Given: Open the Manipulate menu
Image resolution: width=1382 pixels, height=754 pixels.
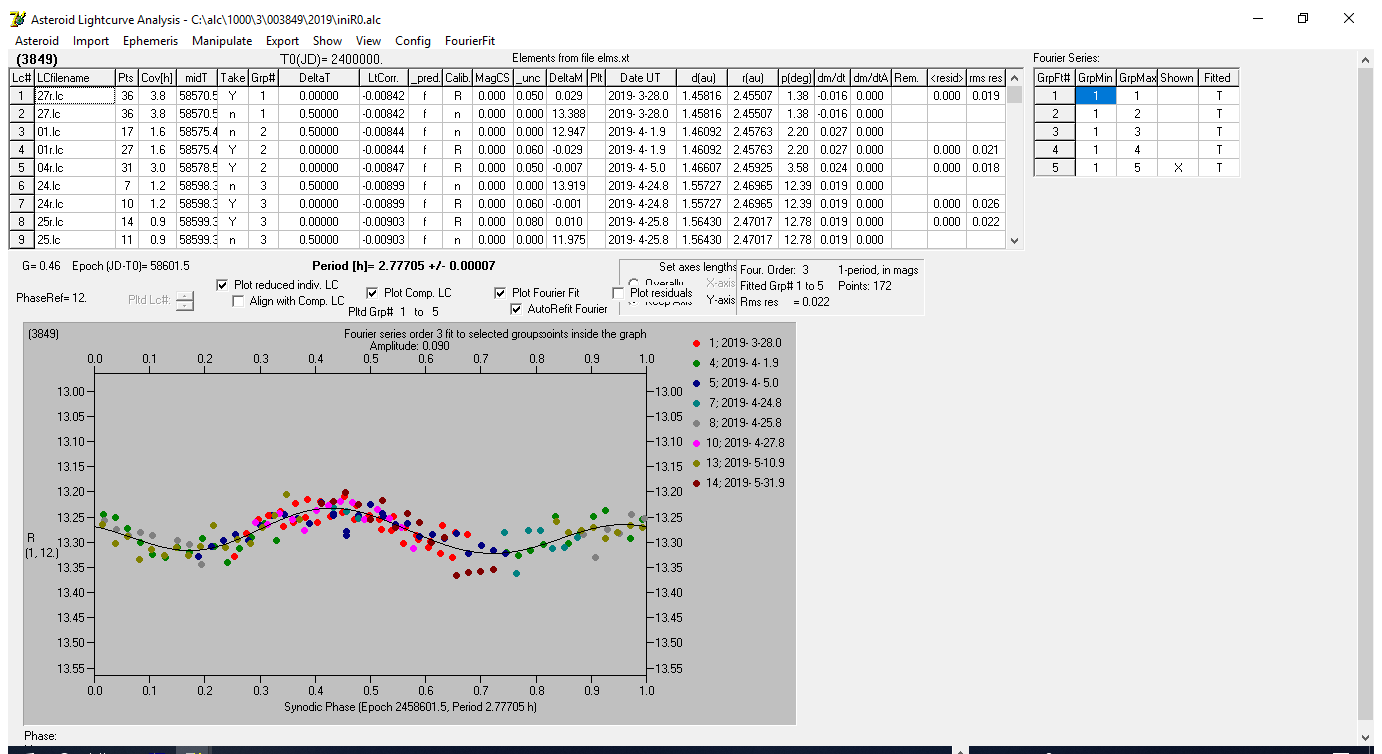Looking at the screenshot, I should pyautogui.click(x=222, y=41).
